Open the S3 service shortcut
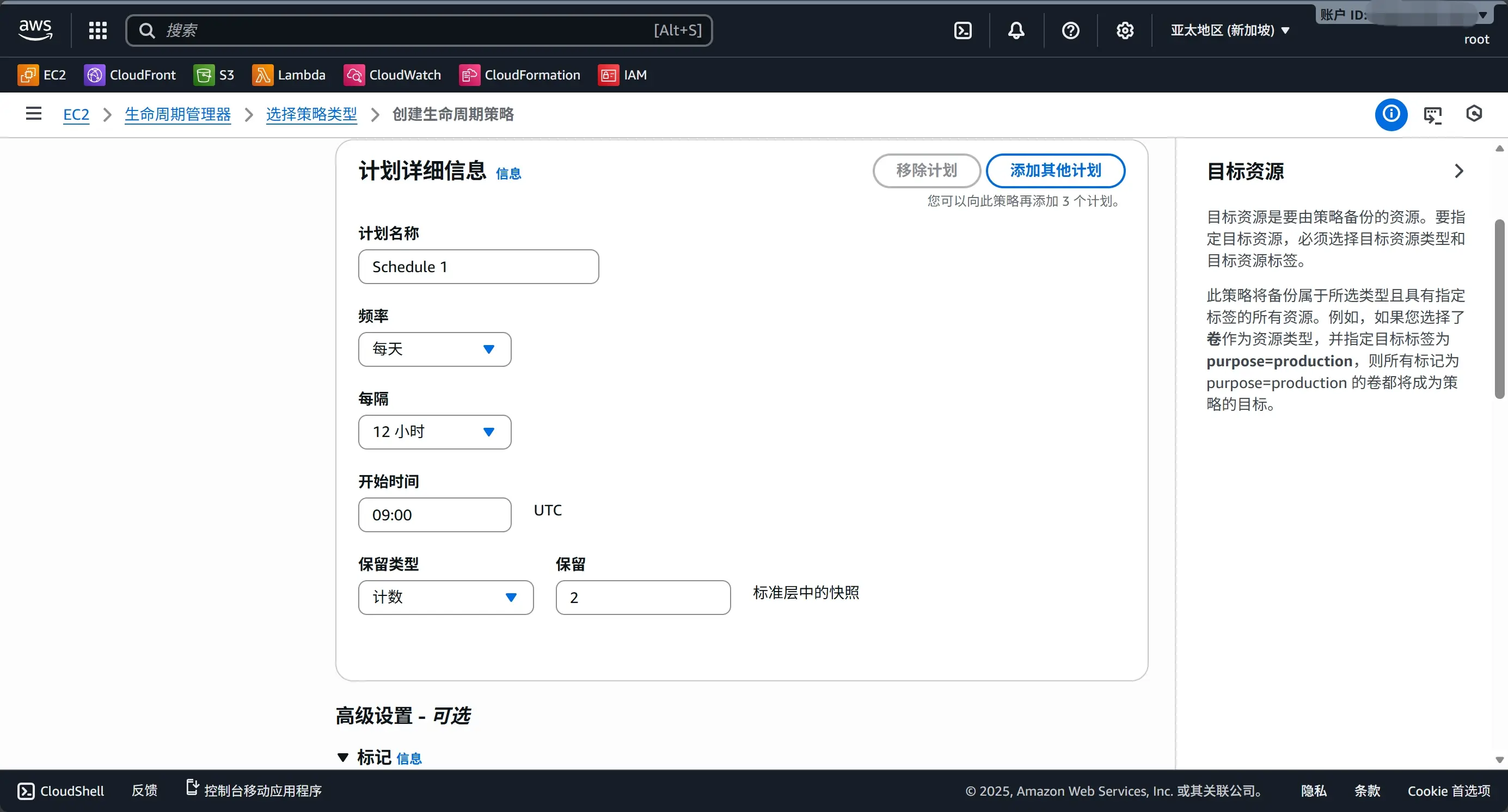 tap(214, 75)
